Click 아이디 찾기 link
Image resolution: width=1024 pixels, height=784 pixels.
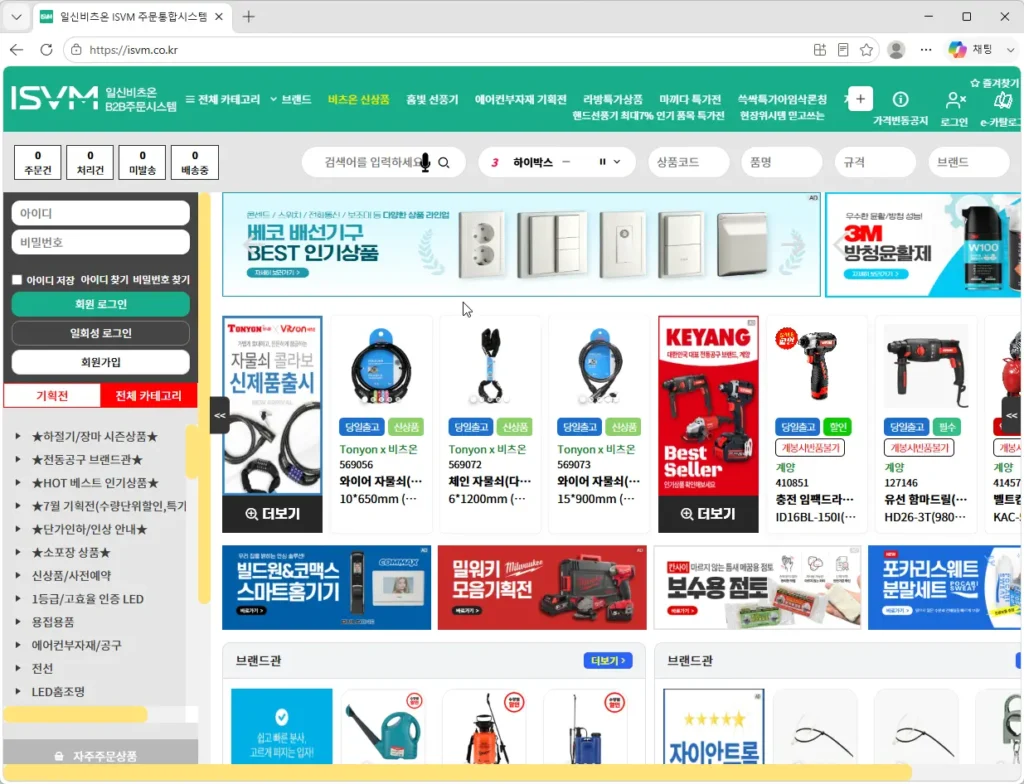pyautogui.click(x=104, y=280)
